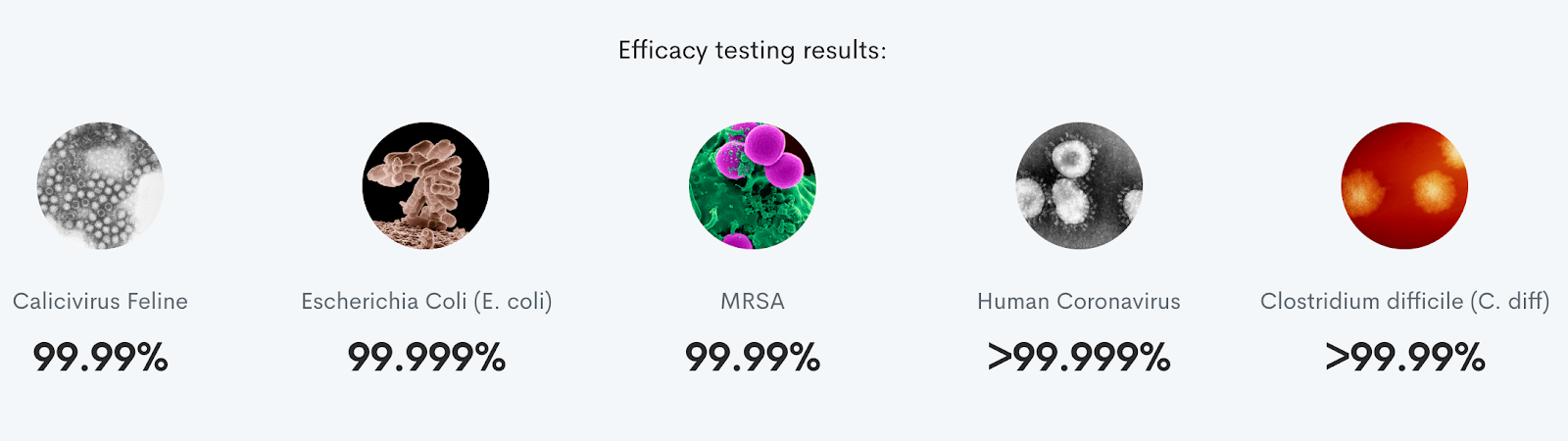This screenshot has width=1568, height=441.
Task: Select the red C. diff culture image
Action: [x=1404, y=185]
